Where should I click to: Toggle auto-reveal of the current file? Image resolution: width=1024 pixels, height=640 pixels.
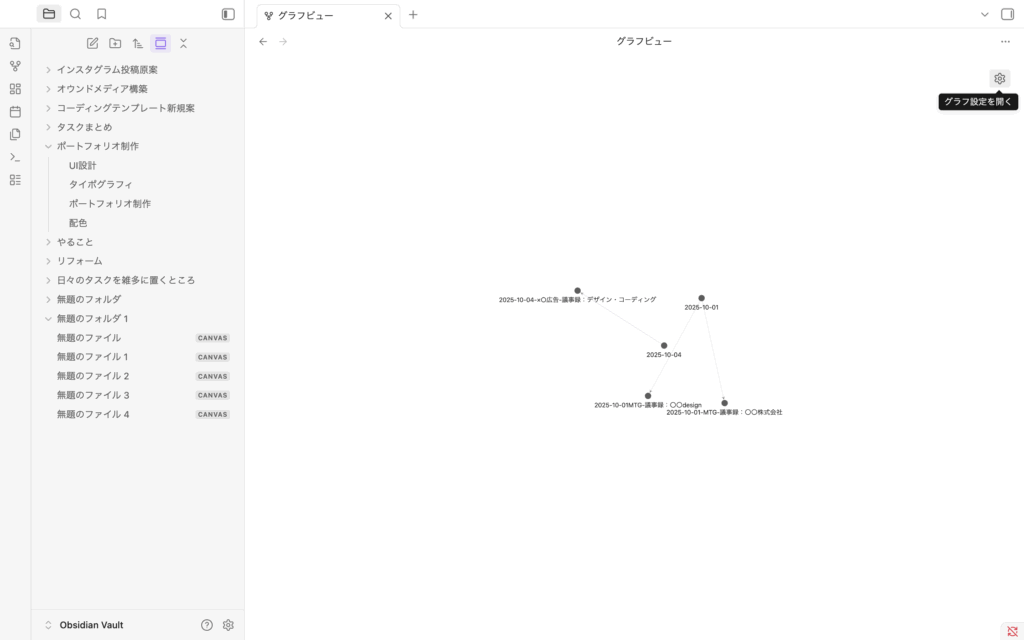(x=161, y=43)
